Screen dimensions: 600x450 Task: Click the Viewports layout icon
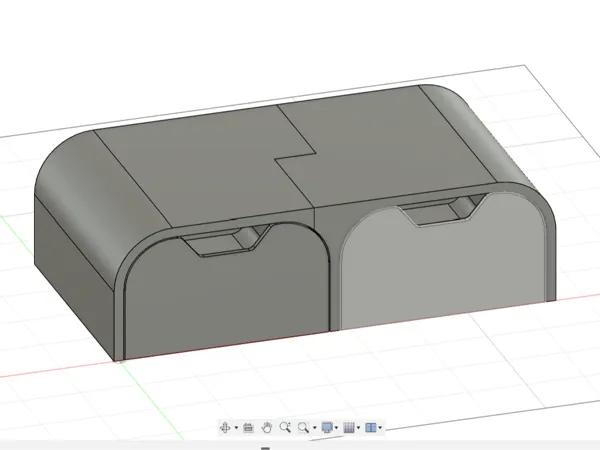tap(371, 427)
